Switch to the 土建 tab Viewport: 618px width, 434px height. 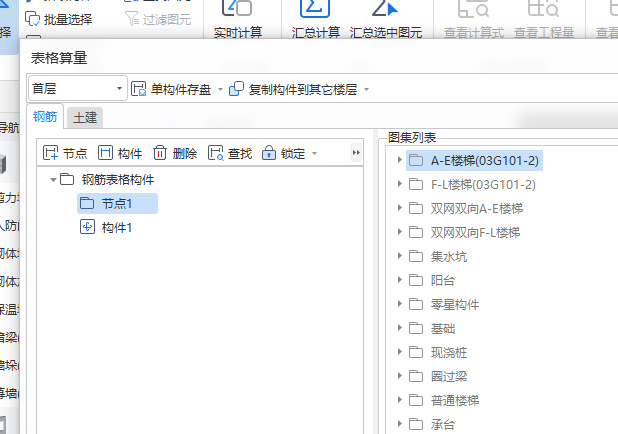(85, 117)
